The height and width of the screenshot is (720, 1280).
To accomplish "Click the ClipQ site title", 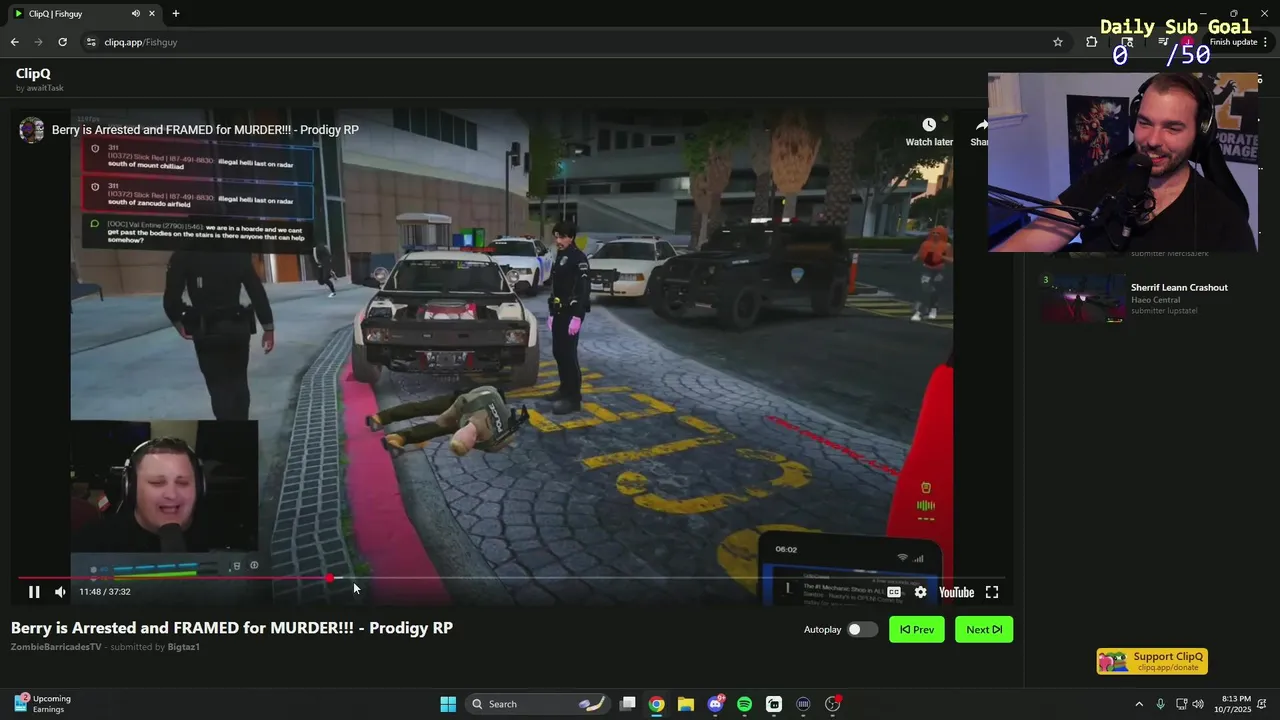I will coord(33,73).
